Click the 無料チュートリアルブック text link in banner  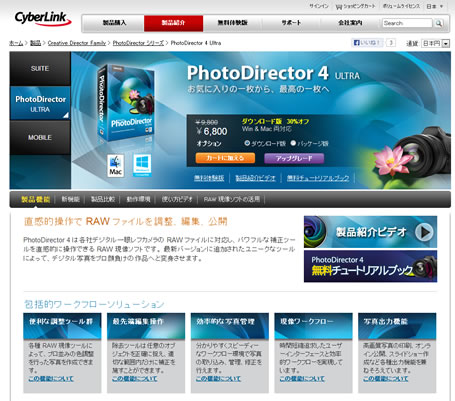point(318,178)
